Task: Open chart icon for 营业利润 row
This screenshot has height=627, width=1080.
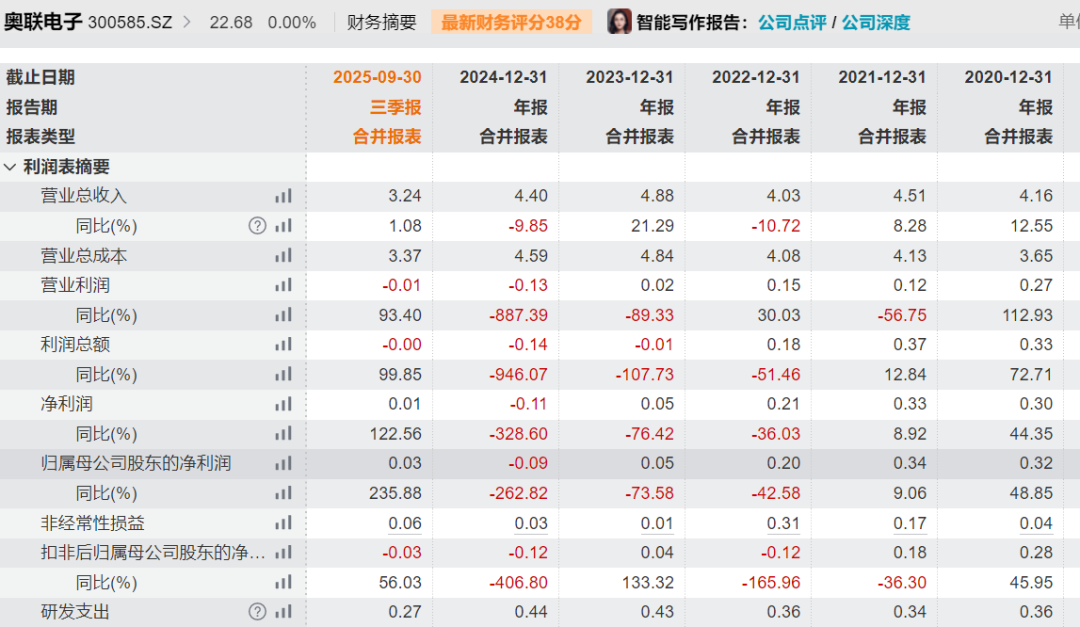Action: tap(283, 285)
